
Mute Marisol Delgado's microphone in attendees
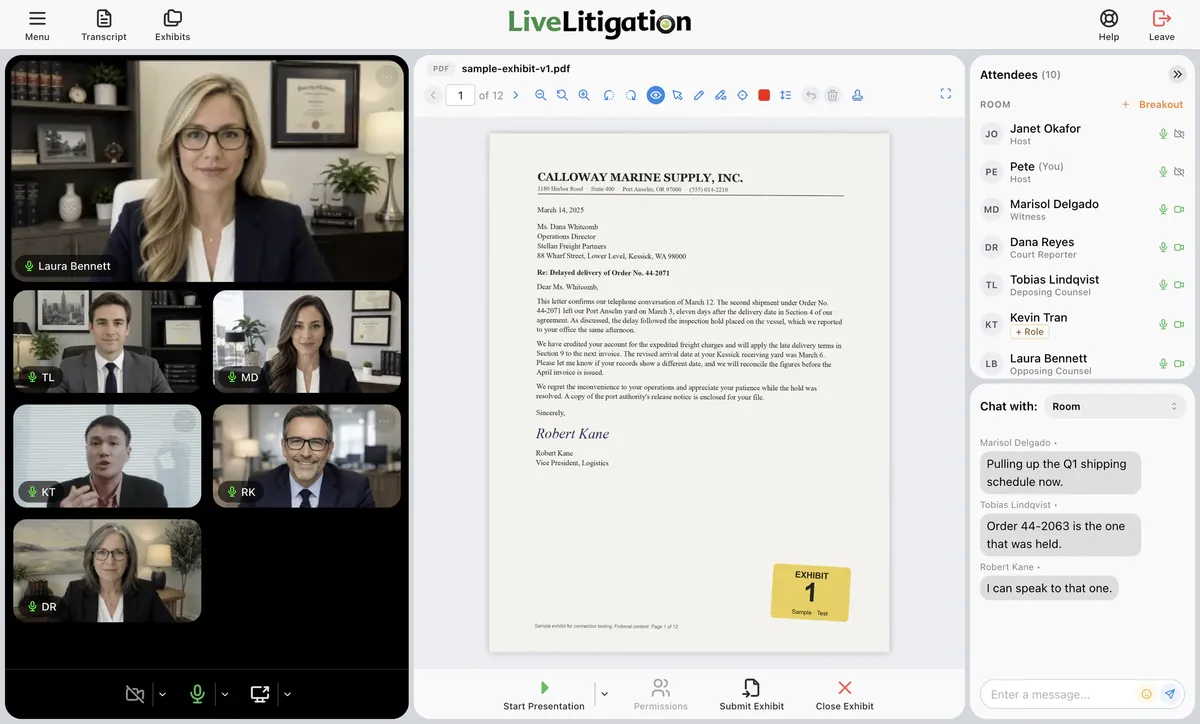[x=1163, y=210]
